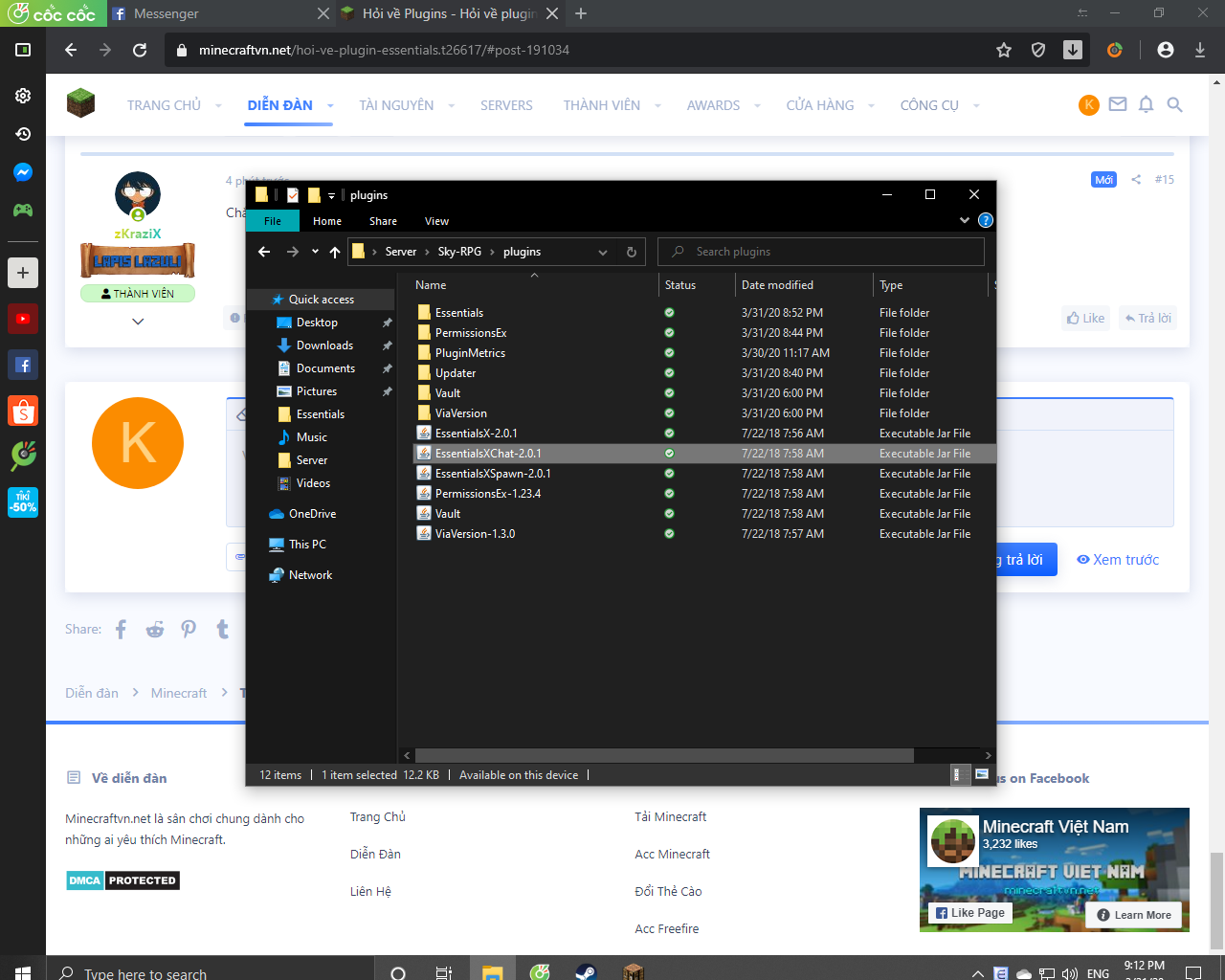The image size is (1225, 980).
Task: Click Trả lời reply on post #15
Action: tap(1147, 318)
